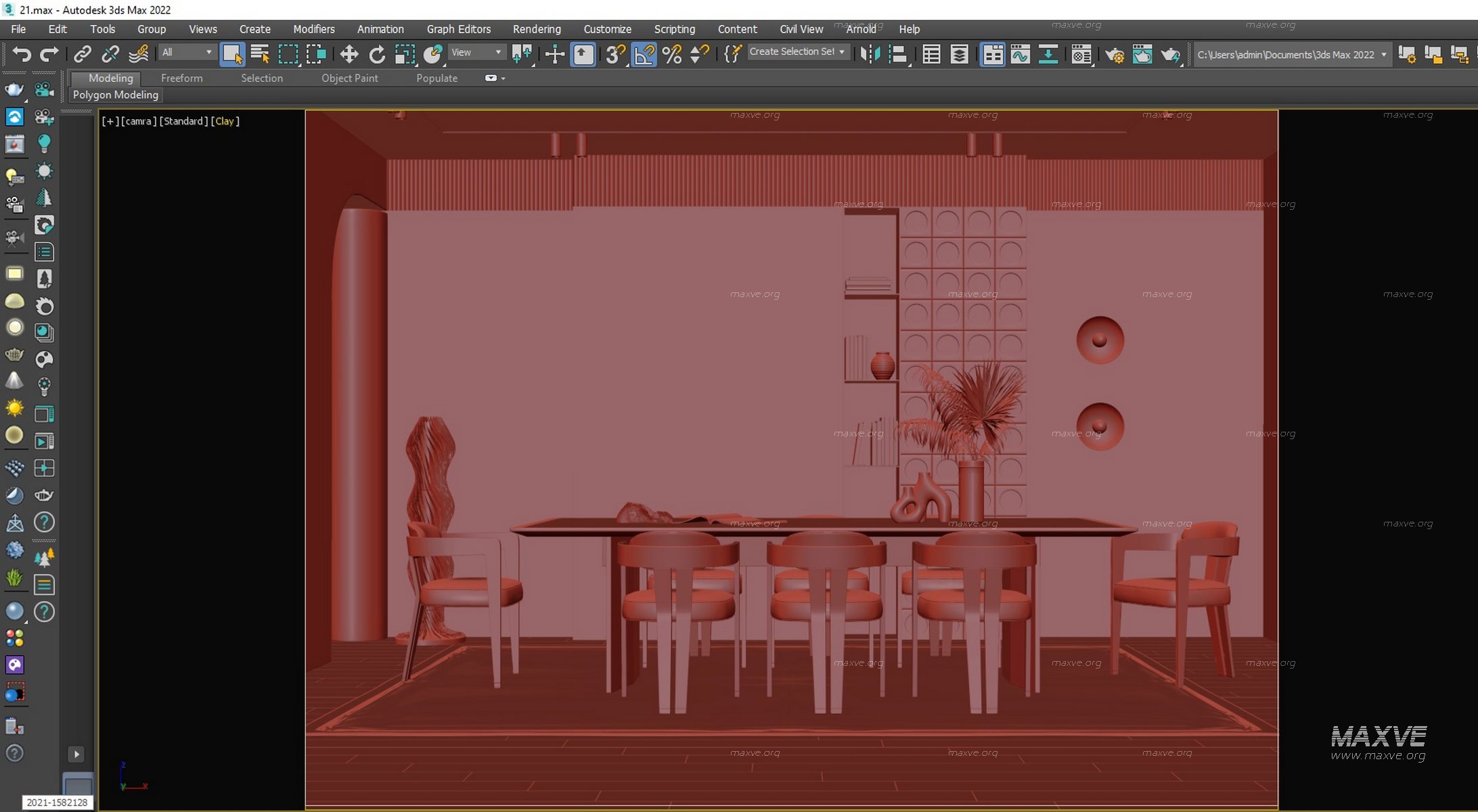Click the Clay viewport shading label
1478x812 pixels.
tap(225, 121)
